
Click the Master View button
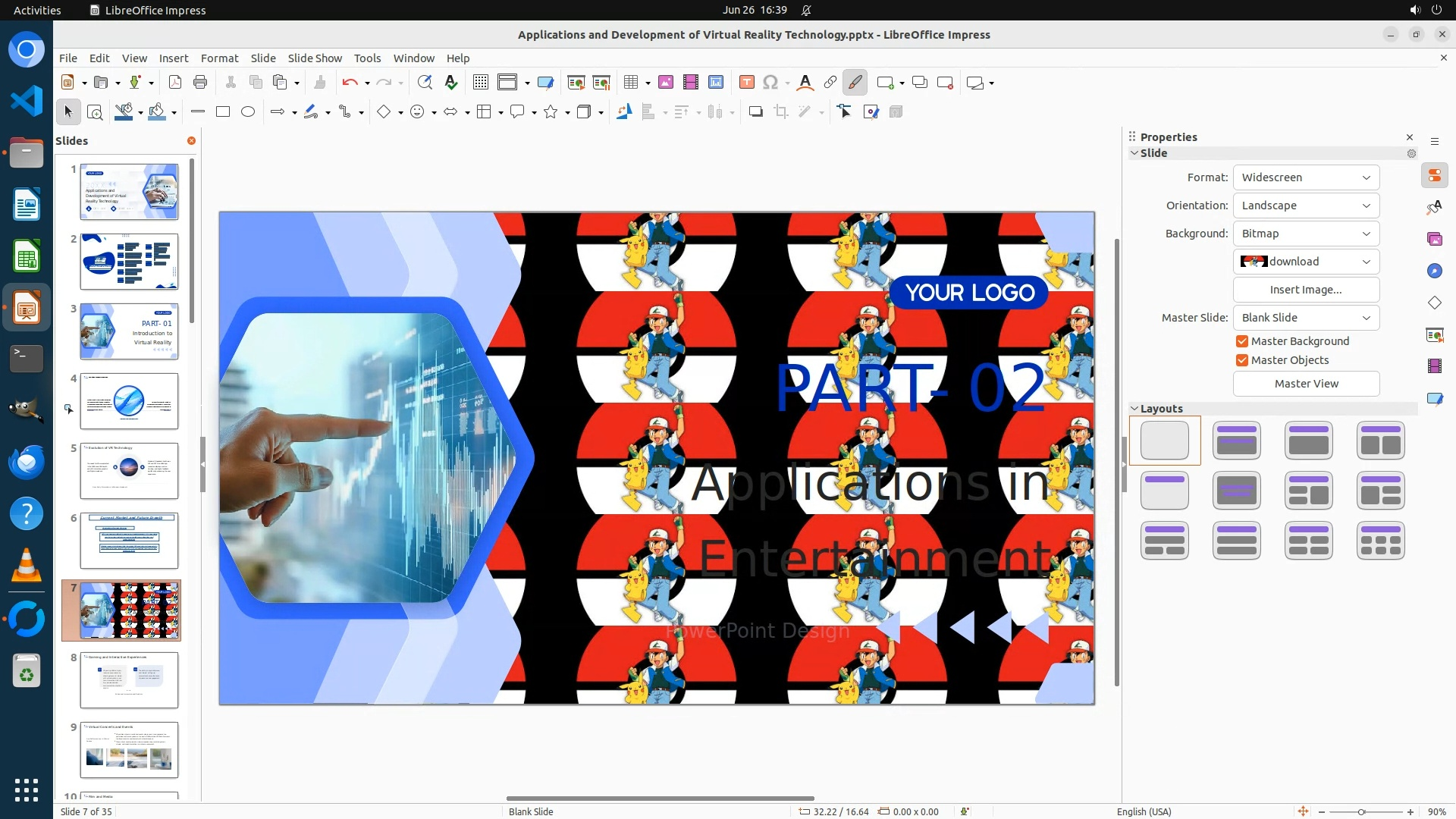point(1306,384)
